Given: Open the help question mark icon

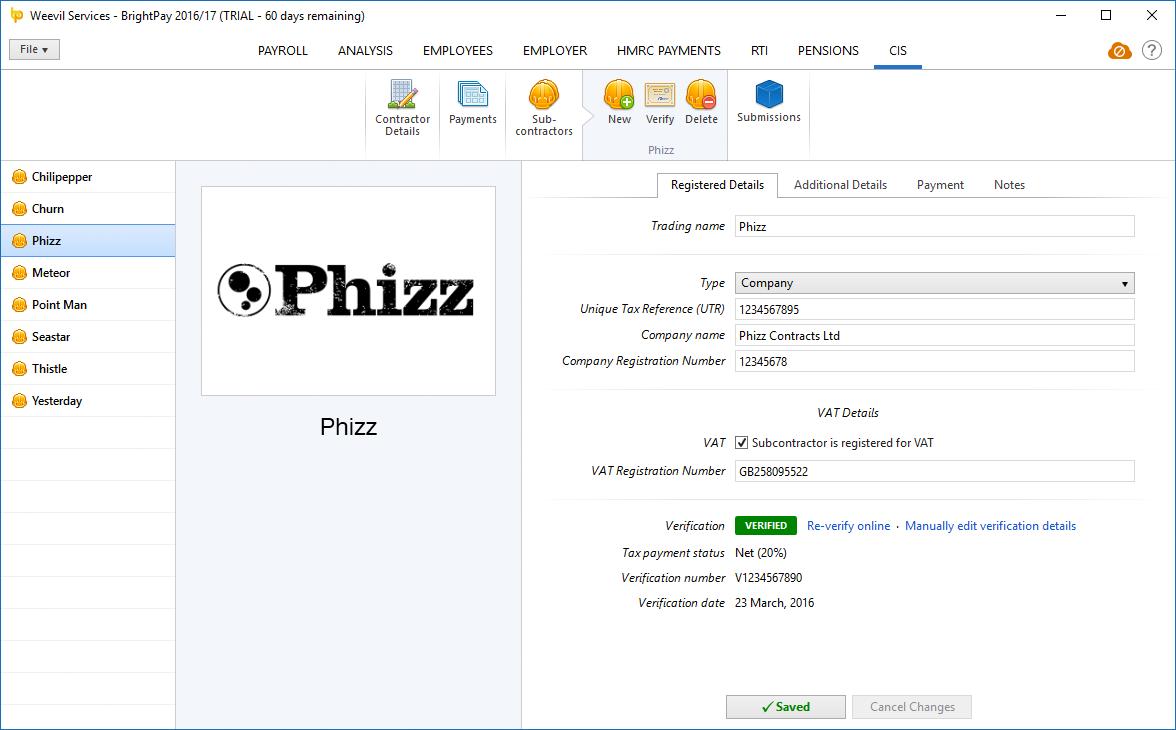Looking at the screenshot, I should point(1152,50).
